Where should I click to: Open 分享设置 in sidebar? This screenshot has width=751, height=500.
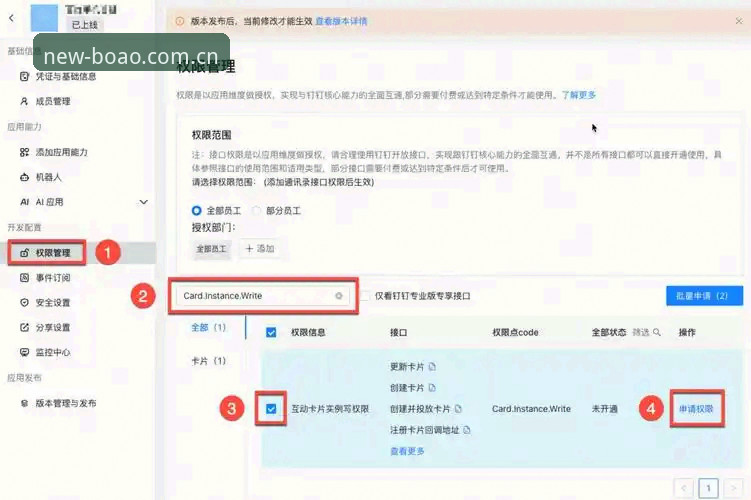pos(53,328)
